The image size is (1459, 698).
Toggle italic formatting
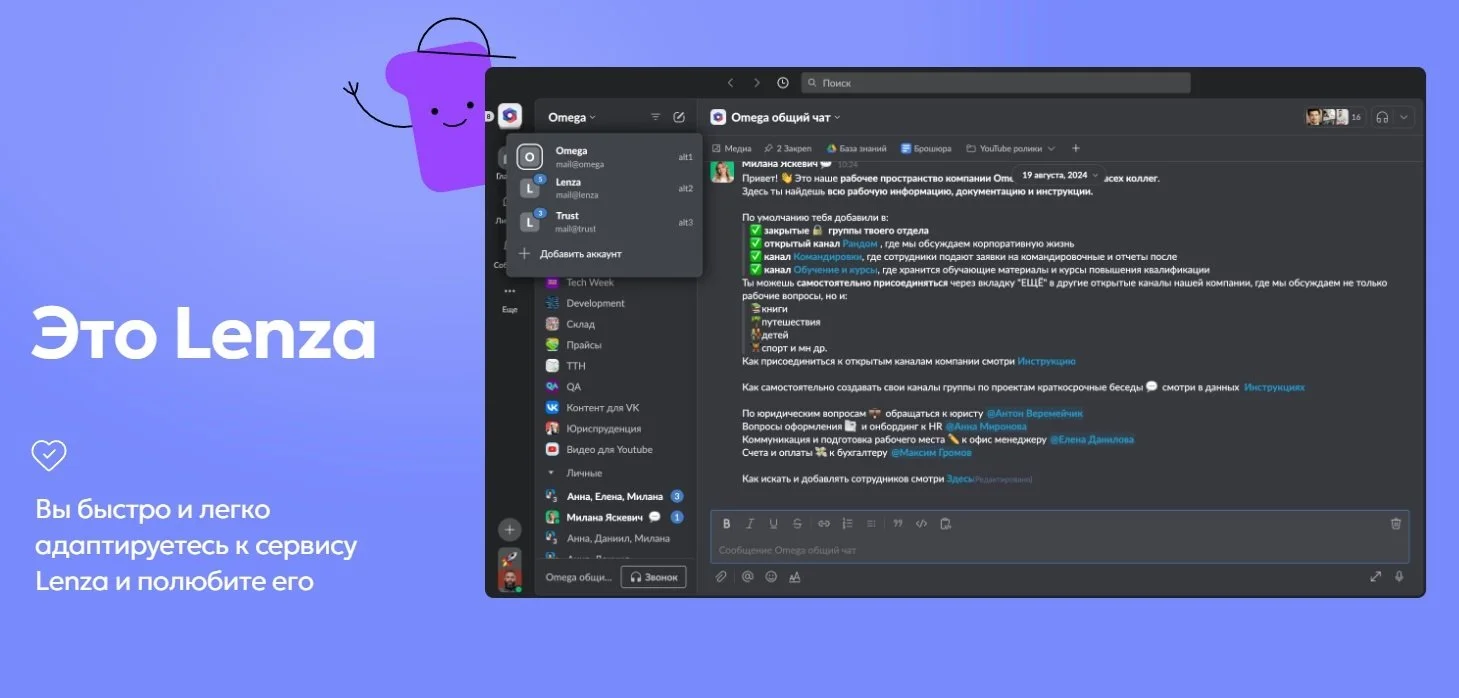click(x=750, y=523)
